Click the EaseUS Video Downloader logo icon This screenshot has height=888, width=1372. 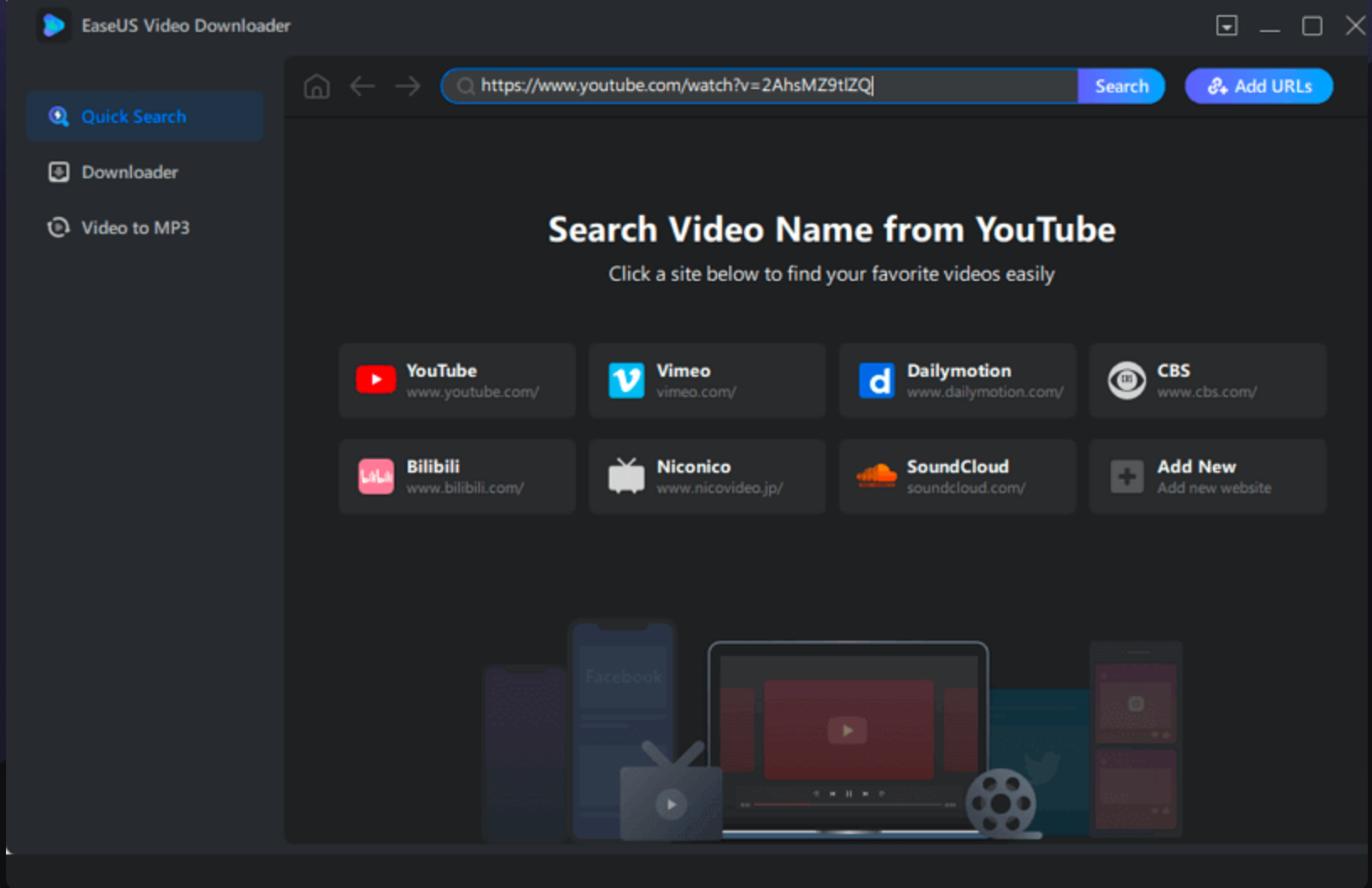pyautogui.click(x=53, y=25)
